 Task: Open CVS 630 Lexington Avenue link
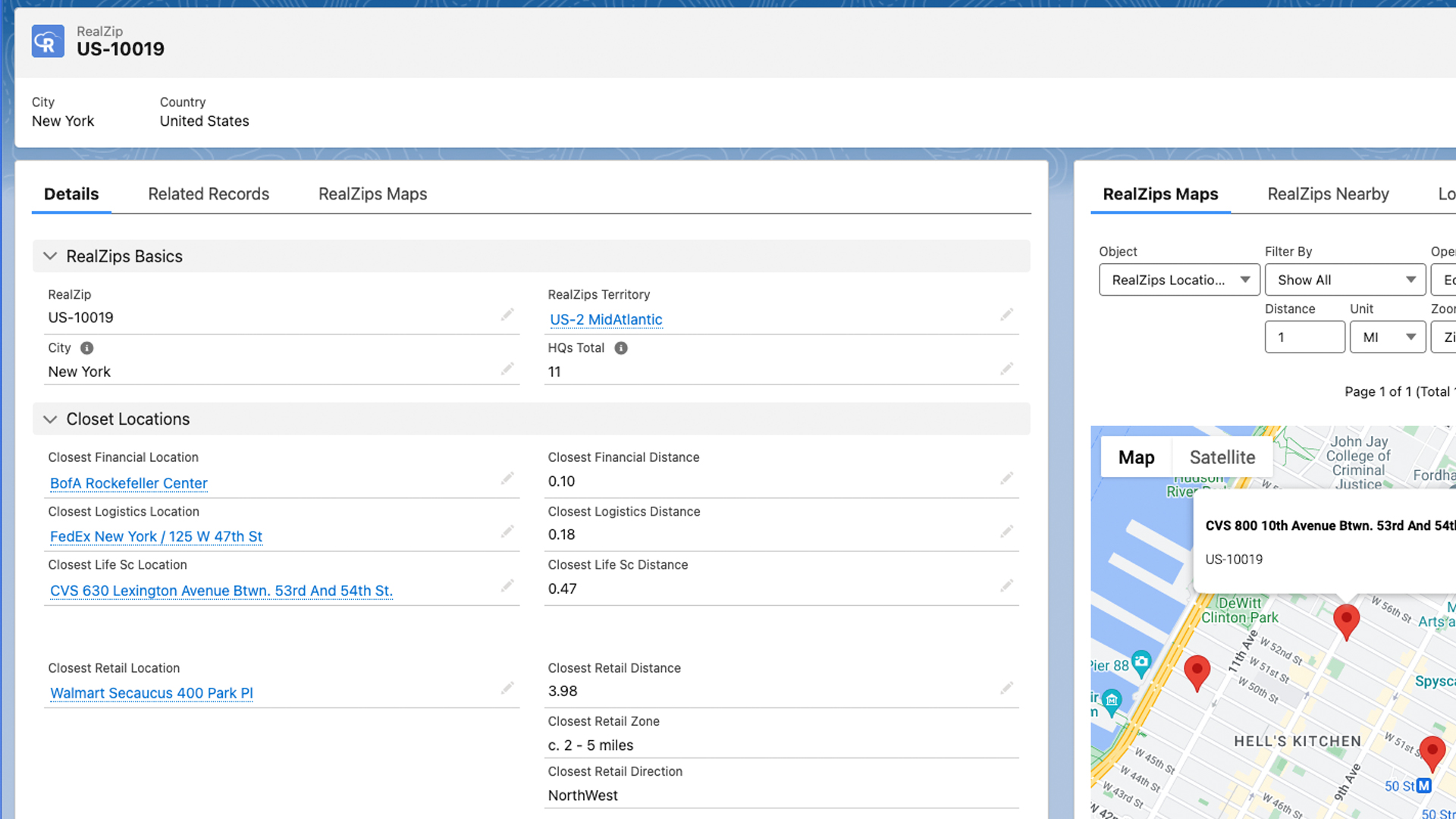[221, 591]
